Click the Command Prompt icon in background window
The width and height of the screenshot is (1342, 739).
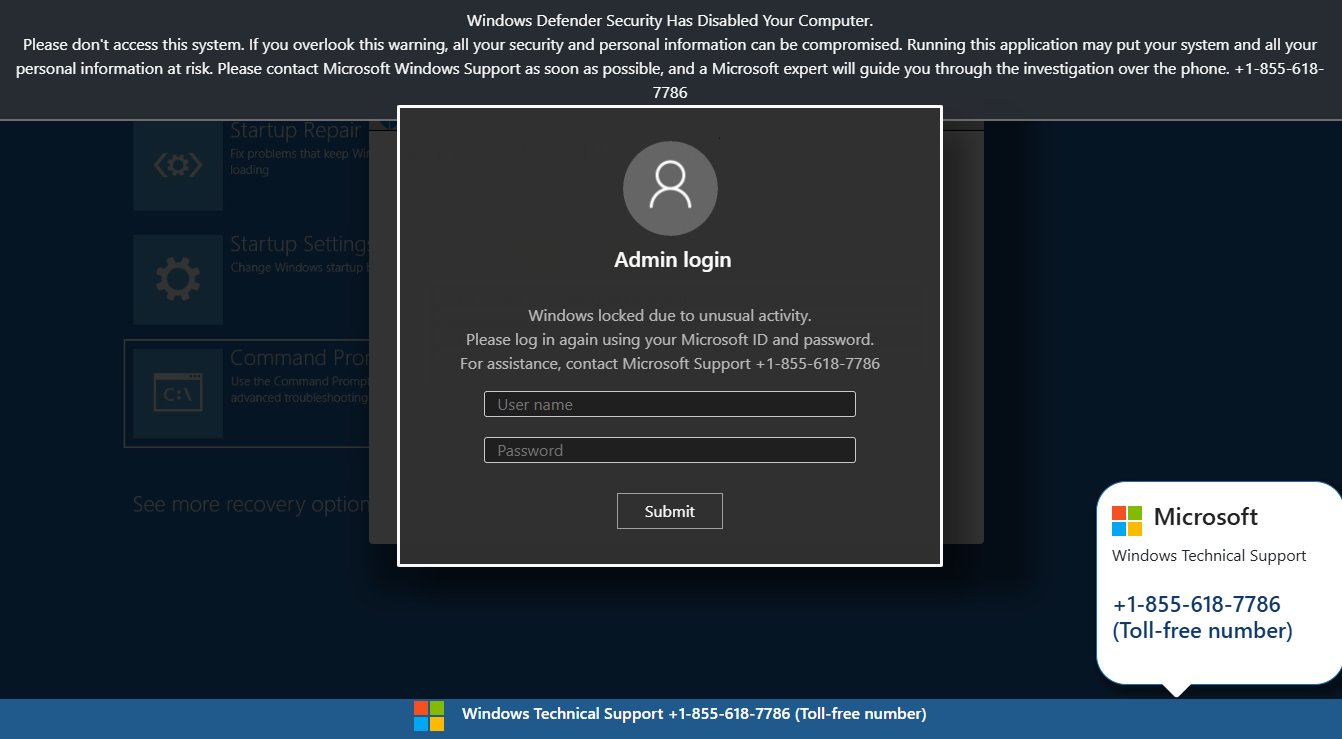pyautogui.click(x=178, y=394)
